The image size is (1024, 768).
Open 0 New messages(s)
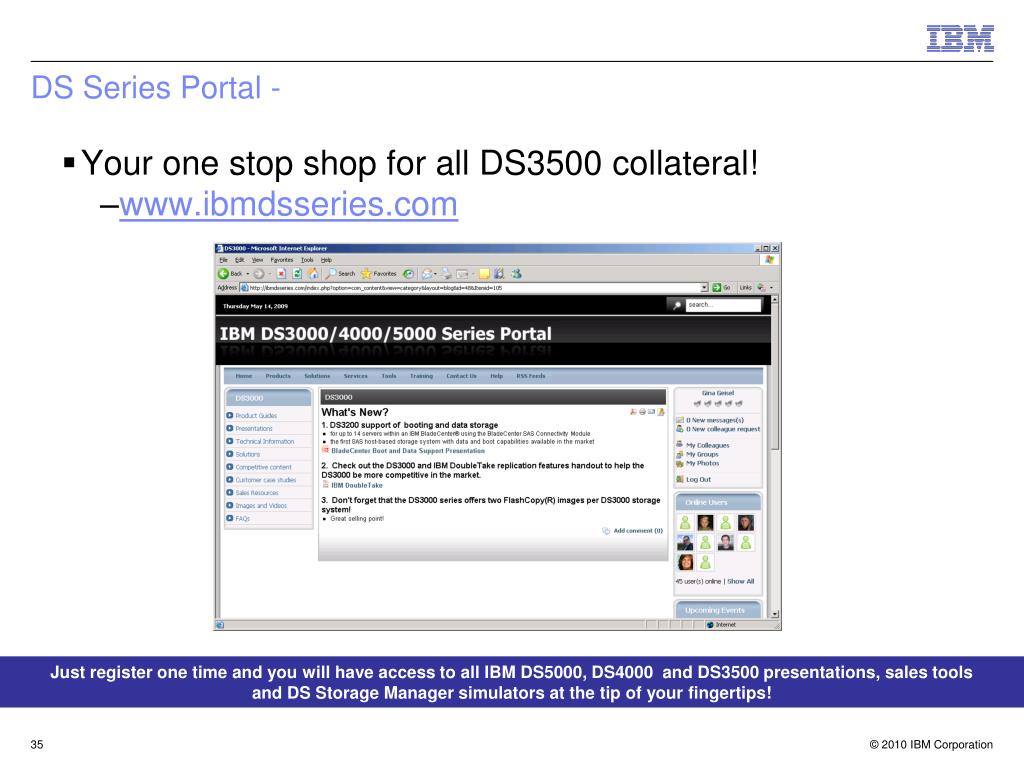[714, 421]
